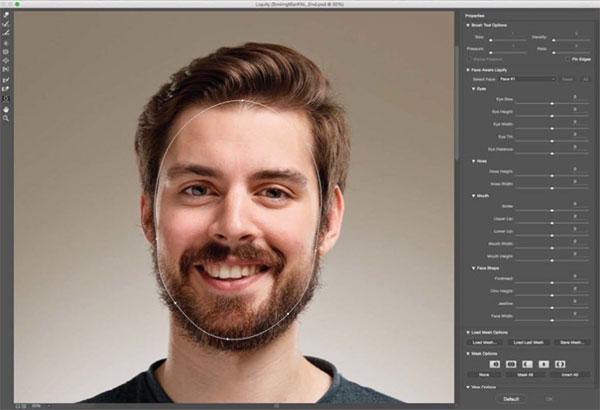Click the Eye Distance value field

click(575, 147)
